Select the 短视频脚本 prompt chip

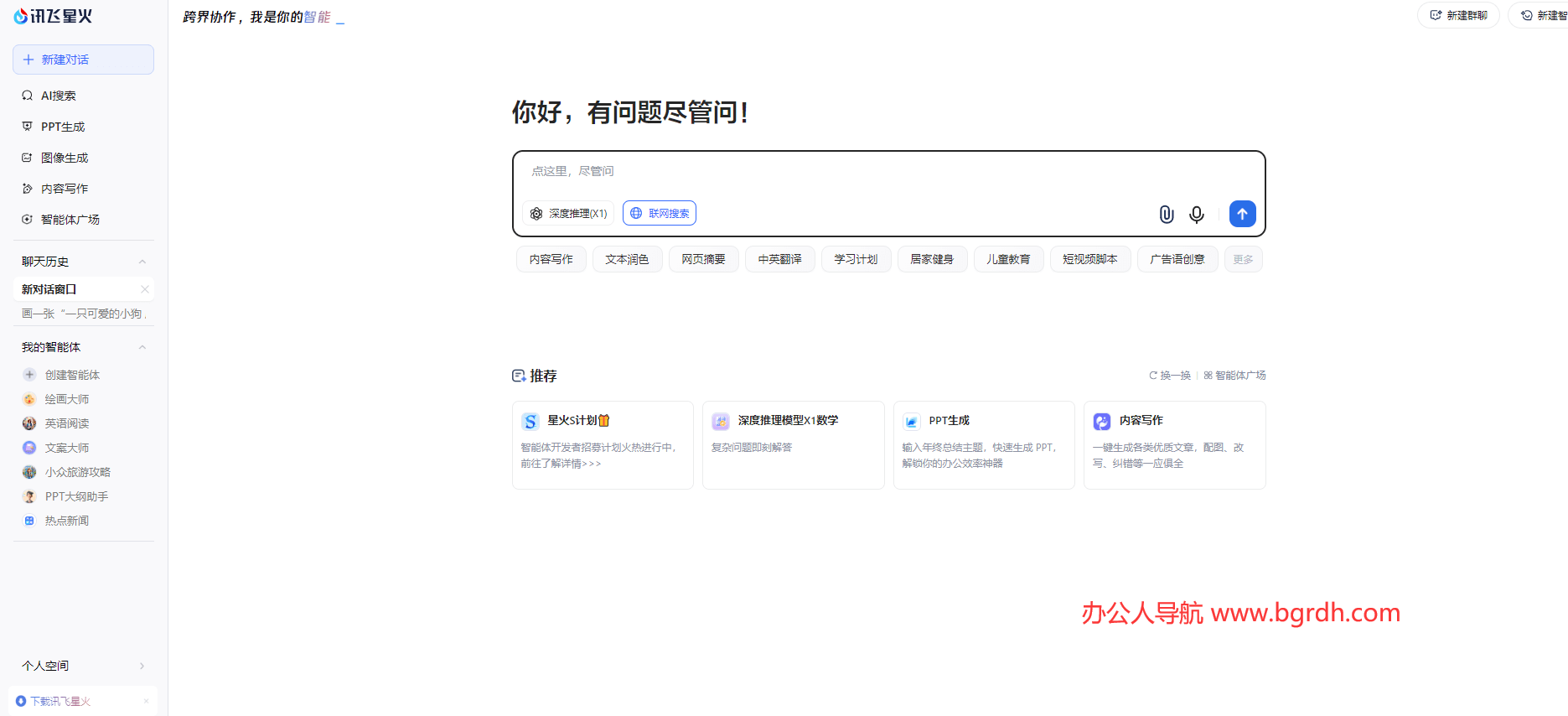click(x=1090, y=259)
